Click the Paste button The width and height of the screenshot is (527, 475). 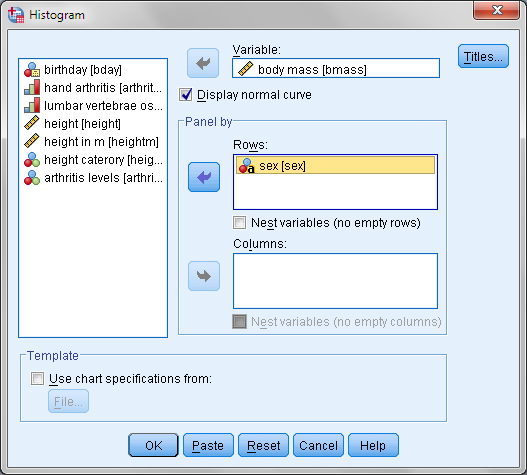[208, 445]
